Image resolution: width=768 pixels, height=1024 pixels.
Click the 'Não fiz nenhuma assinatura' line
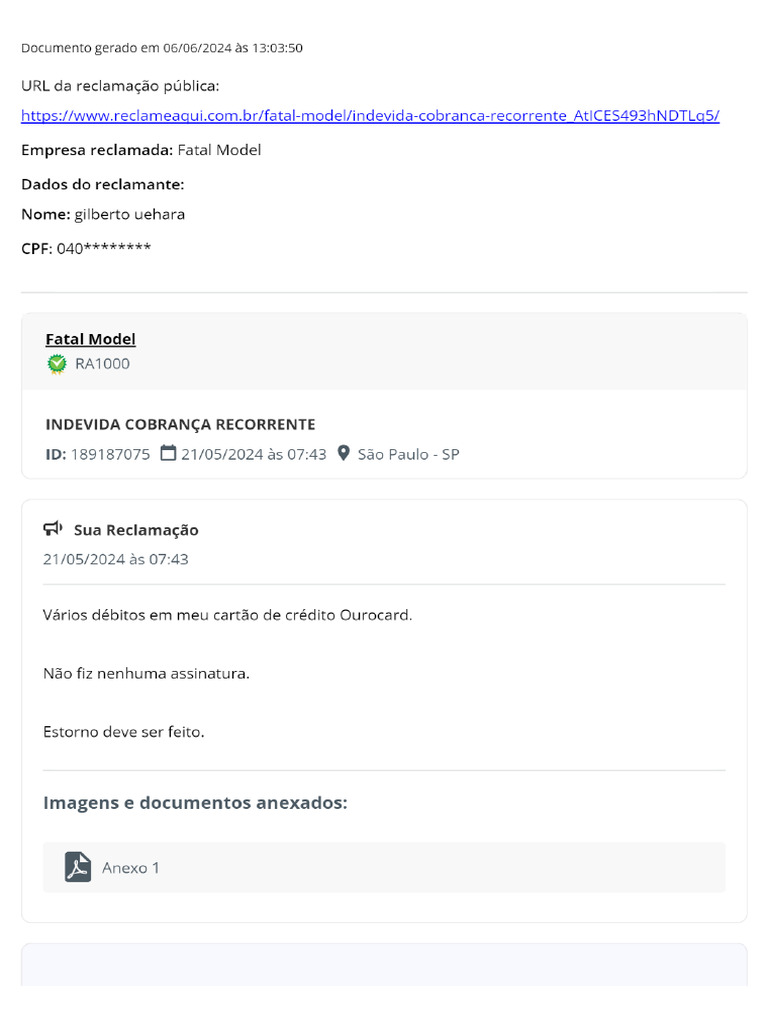(x=146, y=673)
